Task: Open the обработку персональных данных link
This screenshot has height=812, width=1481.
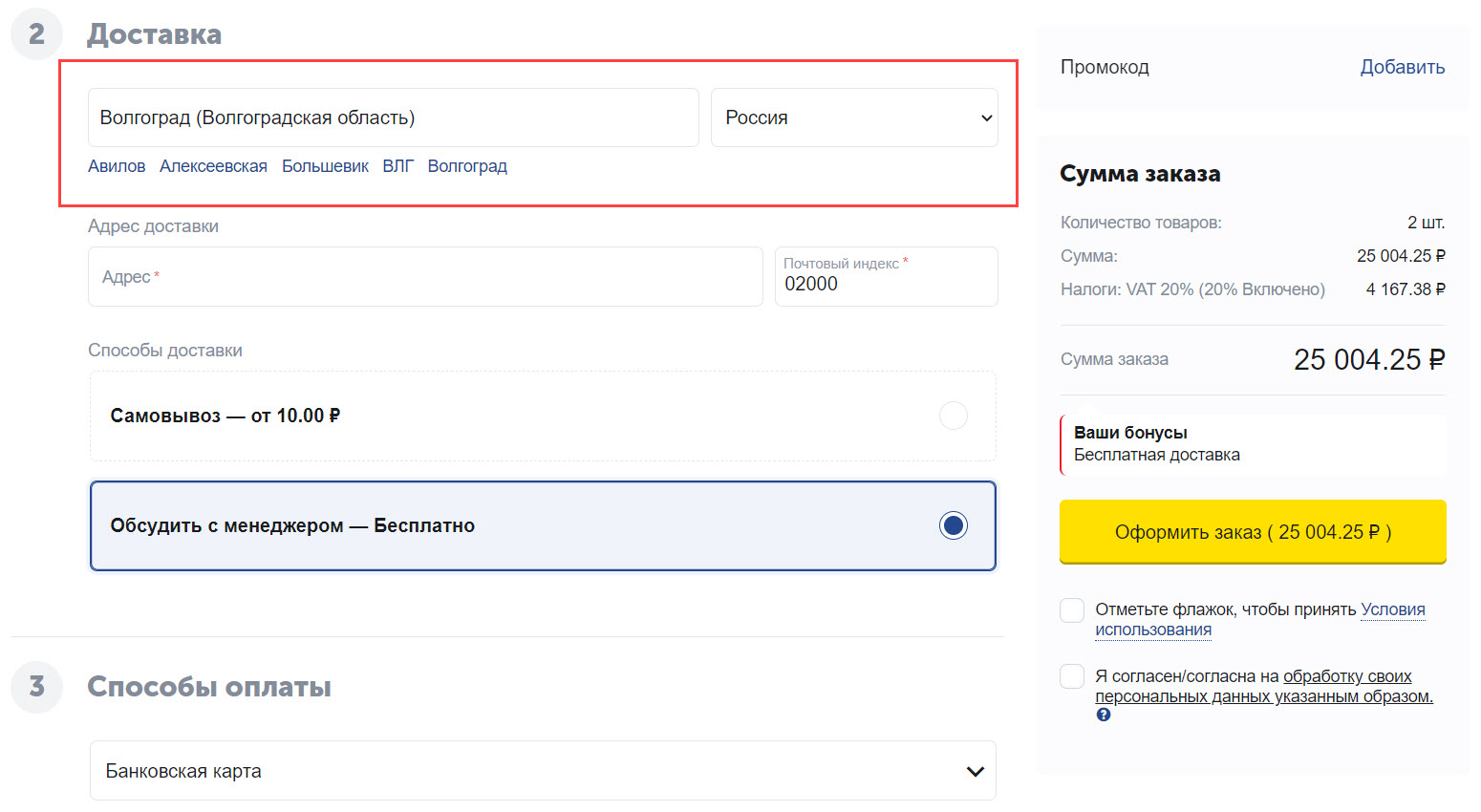Action: [1346, 676]
